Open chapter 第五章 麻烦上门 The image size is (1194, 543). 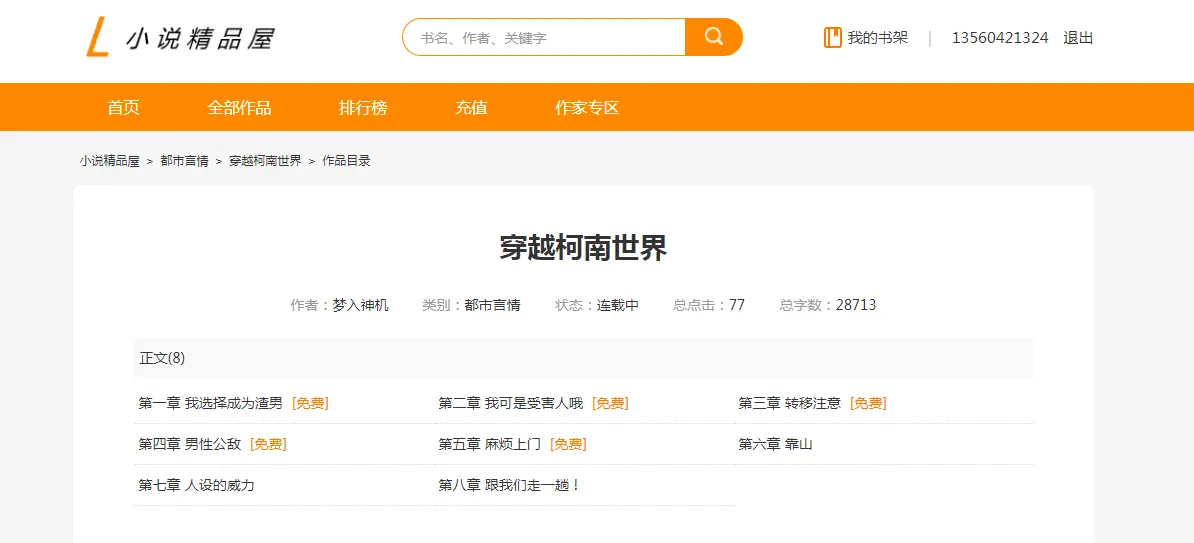(489, 444)
